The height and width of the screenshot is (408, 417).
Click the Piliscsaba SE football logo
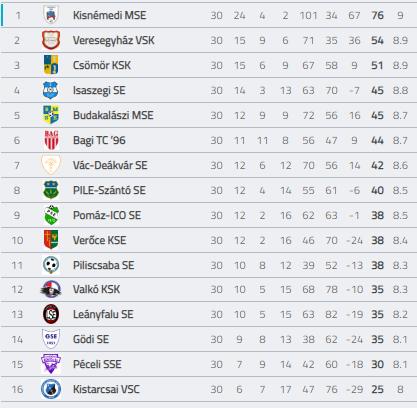pyautogui.click(x=51, y=265)
